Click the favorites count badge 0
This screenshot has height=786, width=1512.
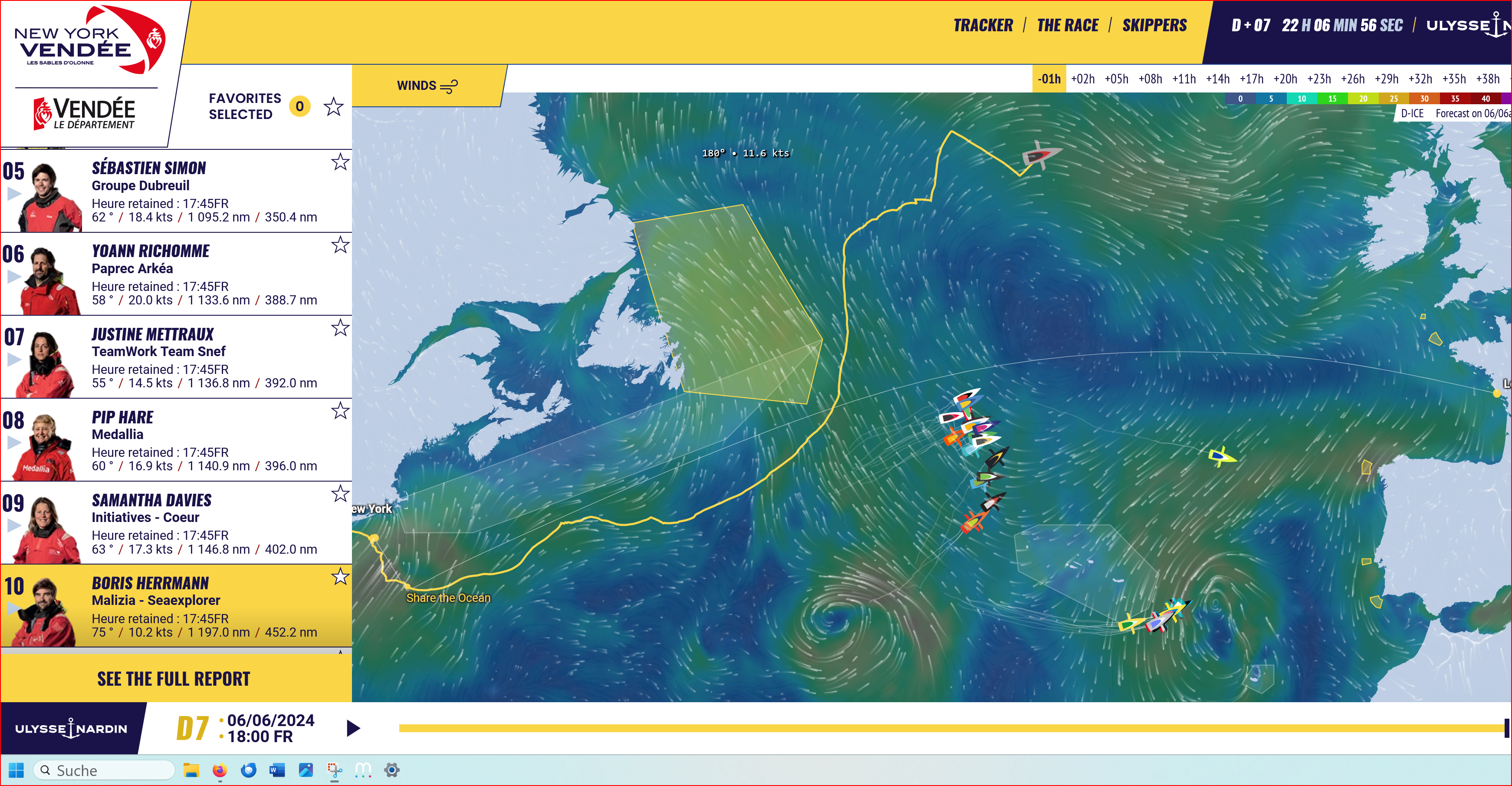click(x=299, y=106)
